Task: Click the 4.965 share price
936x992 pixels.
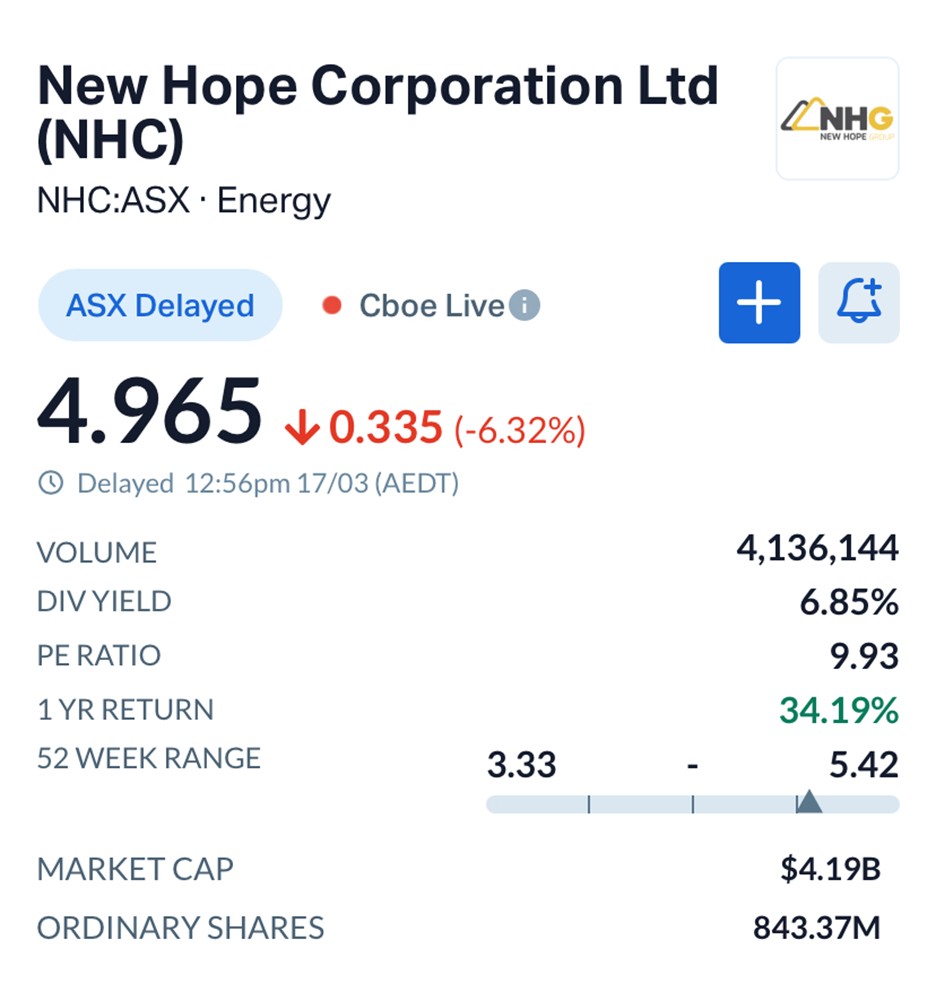Action: click(x=150, y=412)
